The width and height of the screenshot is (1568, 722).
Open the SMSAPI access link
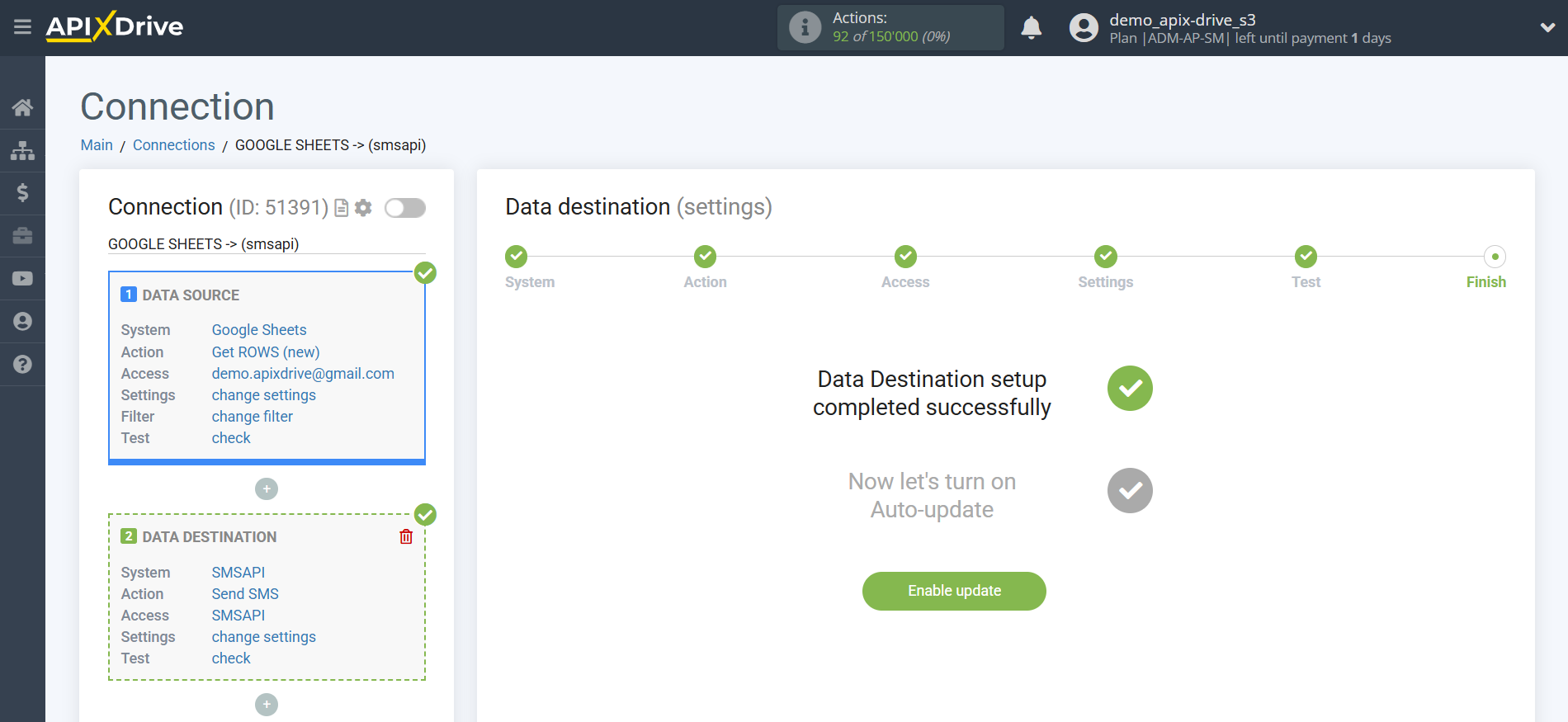[x=239, y=616]
